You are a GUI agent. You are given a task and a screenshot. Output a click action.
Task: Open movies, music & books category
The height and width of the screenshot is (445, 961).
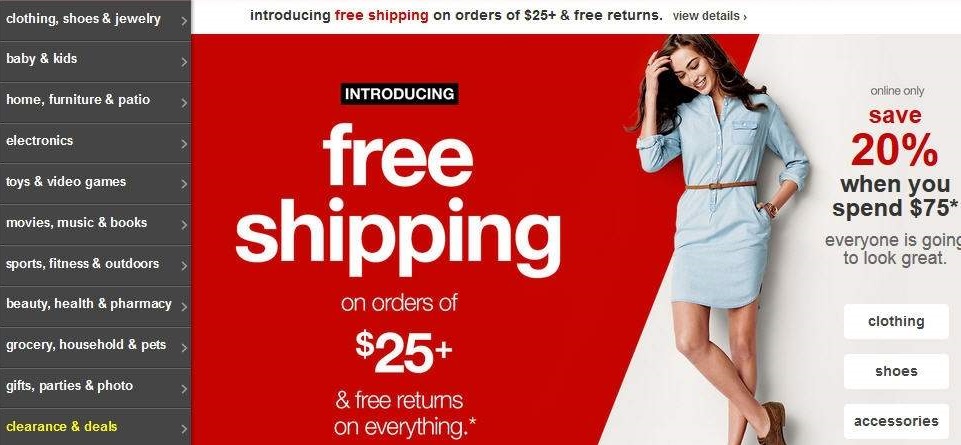(96, 225)
